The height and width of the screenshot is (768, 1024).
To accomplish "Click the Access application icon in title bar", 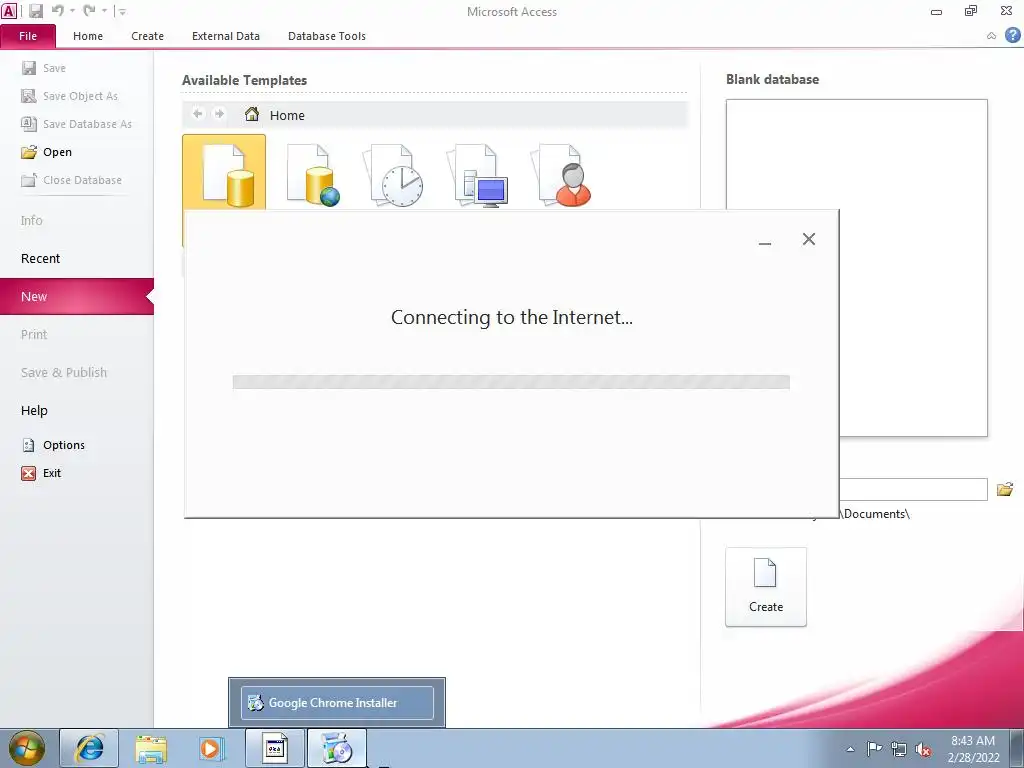I will point(9,10).
